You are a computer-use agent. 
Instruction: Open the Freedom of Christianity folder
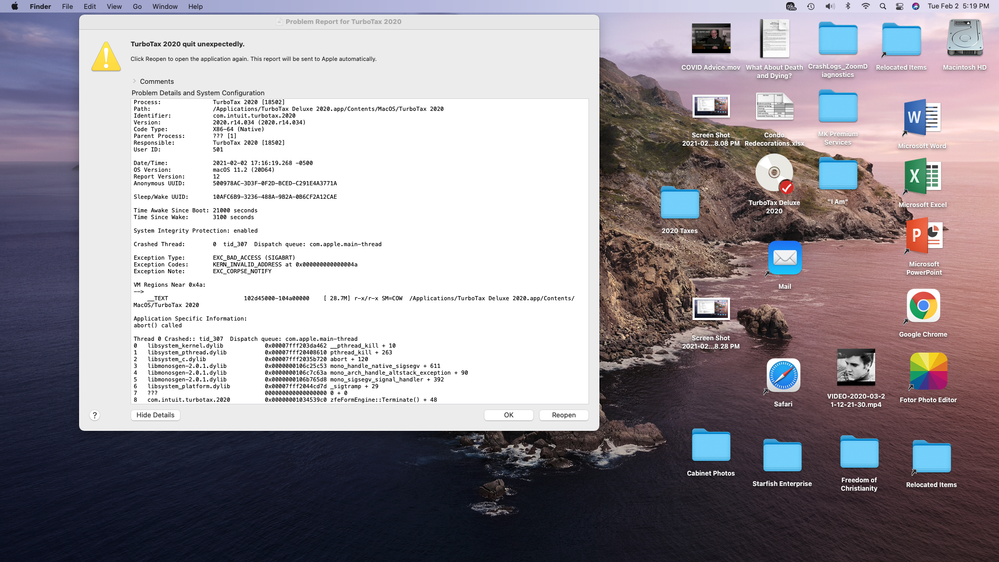click(x=859, y=452)
